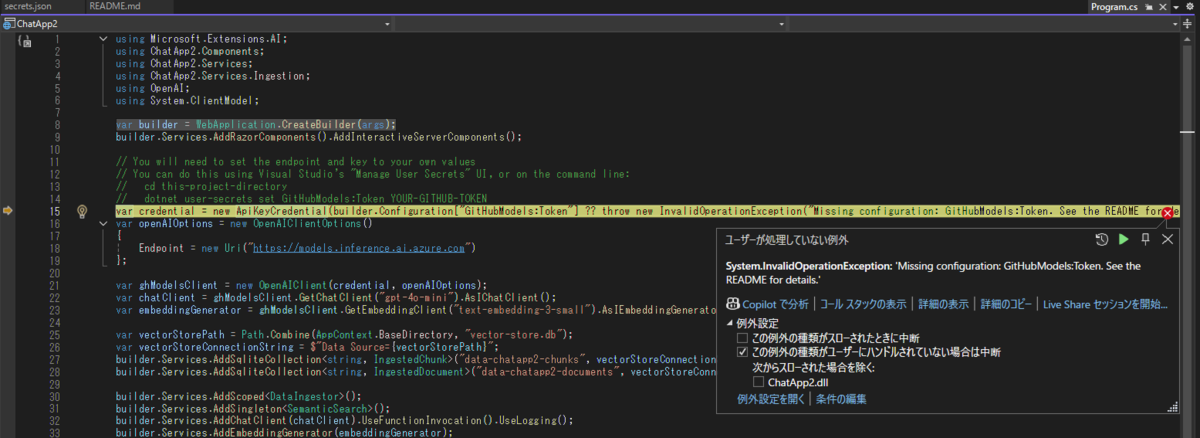Click the コール スタックの表示 link
Screen dimensions: 1200x438
863,303
